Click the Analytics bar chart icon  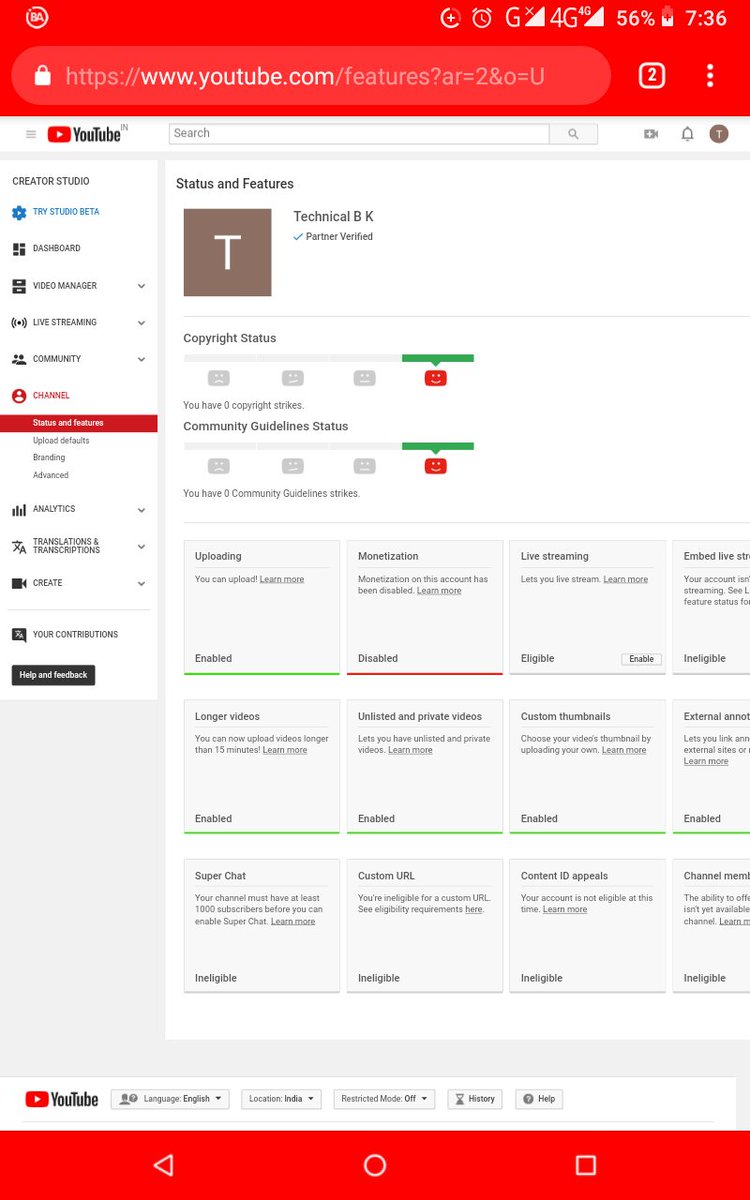[x=19, y=510]
